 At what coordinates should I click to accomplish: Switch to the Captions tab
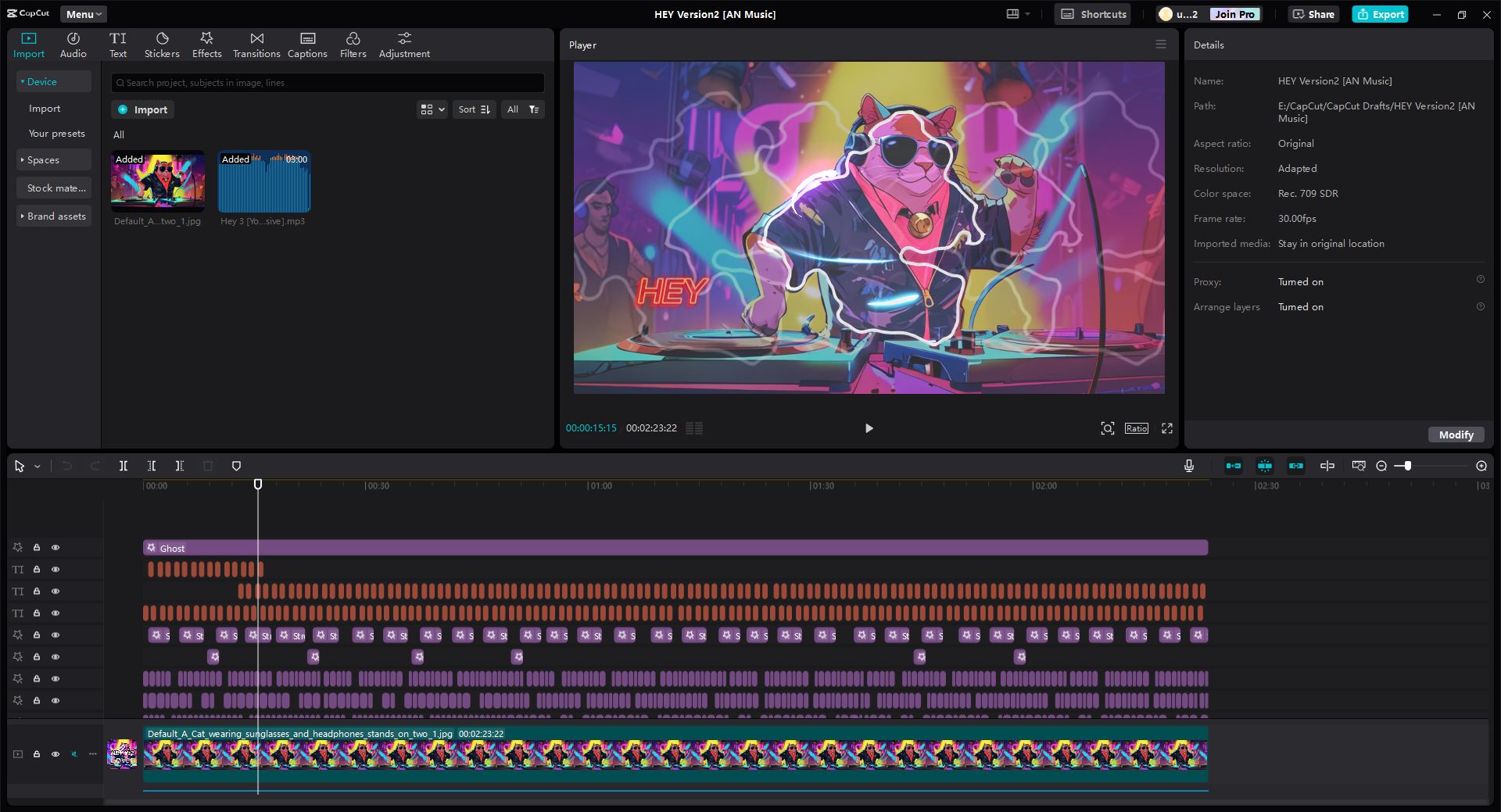tap(307, 45)
